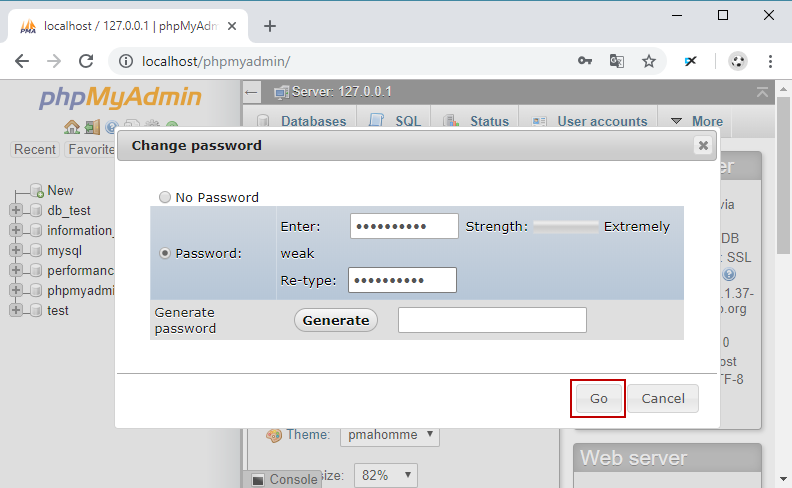Open the Chrome three-dot menu
This screenshot has width=792, height=488.
point(770,61)
